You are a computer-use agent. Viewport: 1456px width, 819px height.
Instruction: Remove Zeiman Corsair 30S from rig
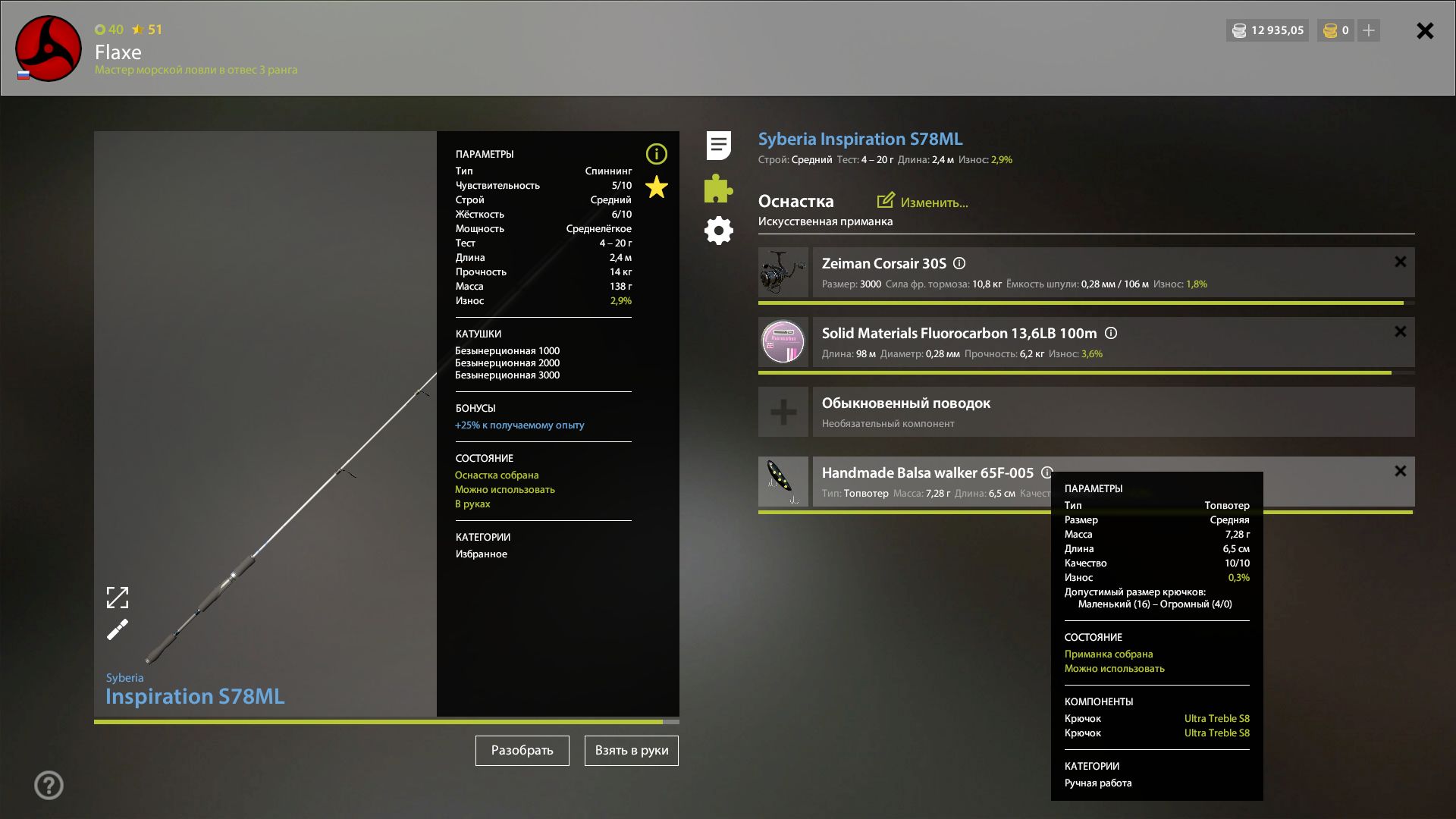pyautogui.click(x=1400, y=262)
